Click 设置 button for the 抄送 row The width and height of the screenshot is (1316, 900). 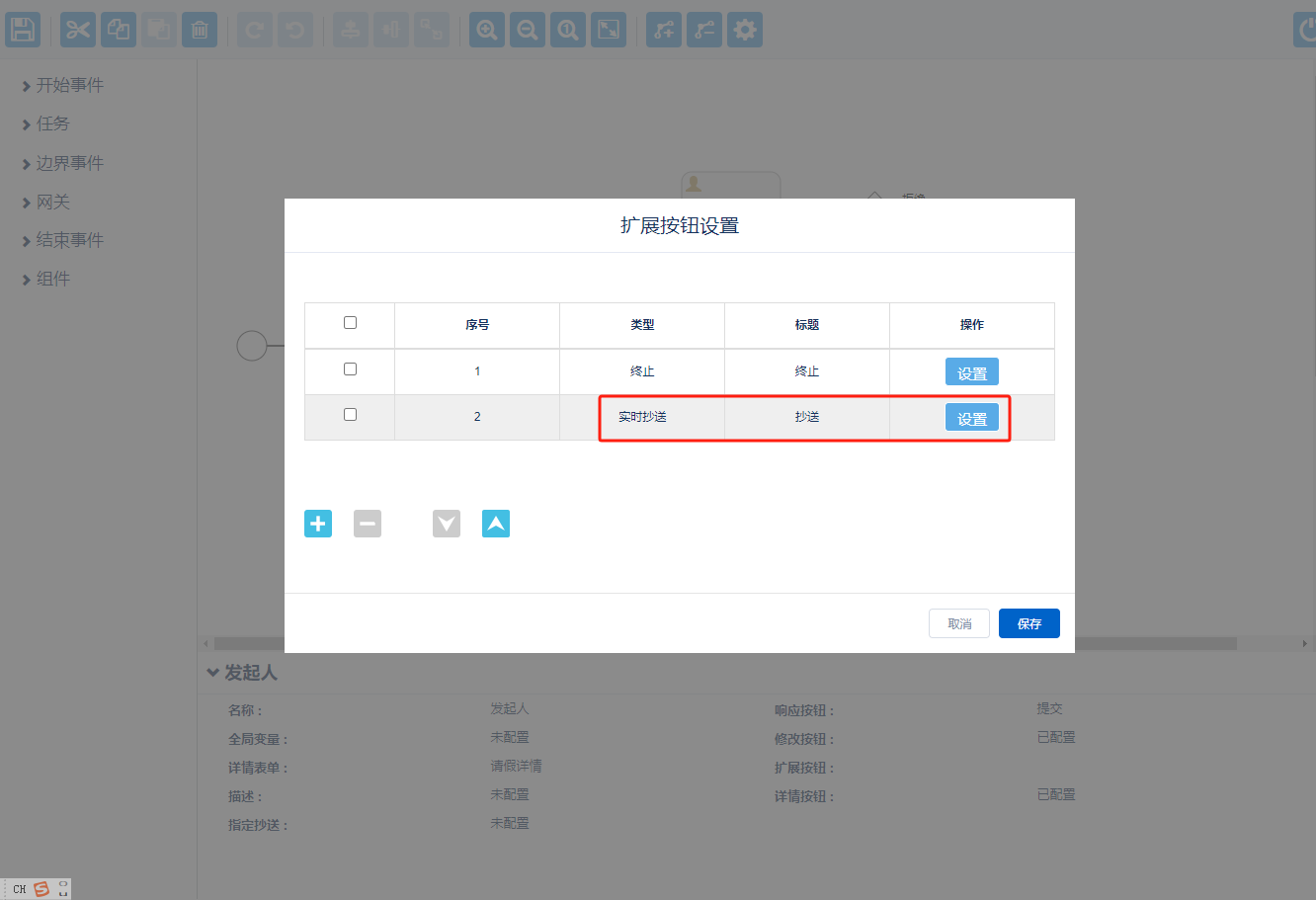[x=972, y=418]
